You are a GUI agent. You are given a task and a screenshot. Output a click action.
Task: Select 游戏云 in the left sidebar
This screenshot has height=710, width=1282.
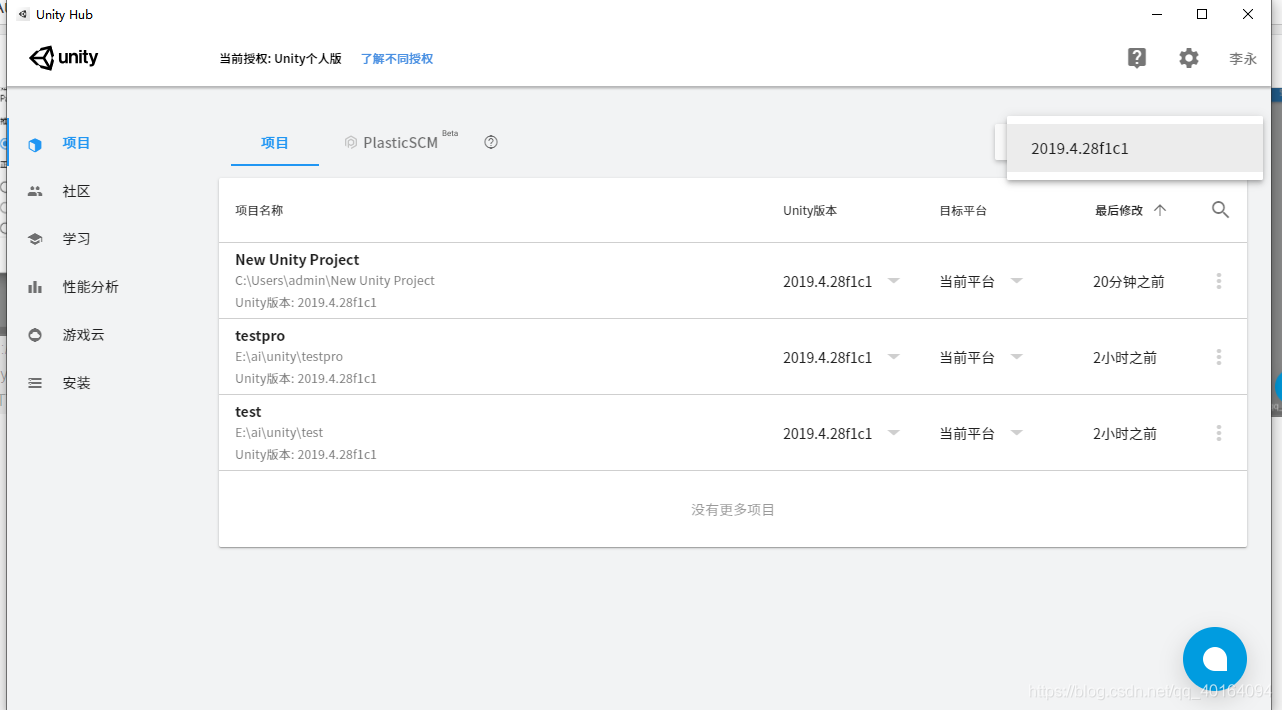pos(83,335)
